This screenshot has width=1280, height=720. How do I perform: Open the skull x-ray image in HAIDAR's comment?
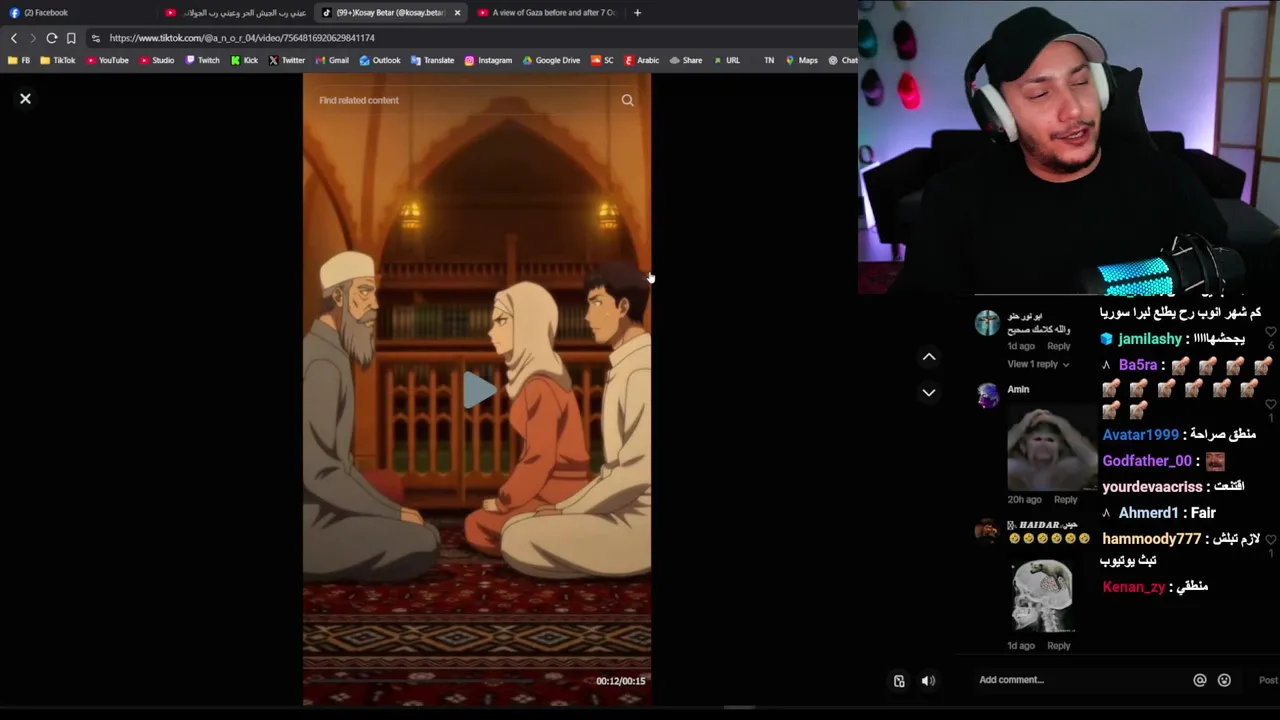coord(1042,595)
